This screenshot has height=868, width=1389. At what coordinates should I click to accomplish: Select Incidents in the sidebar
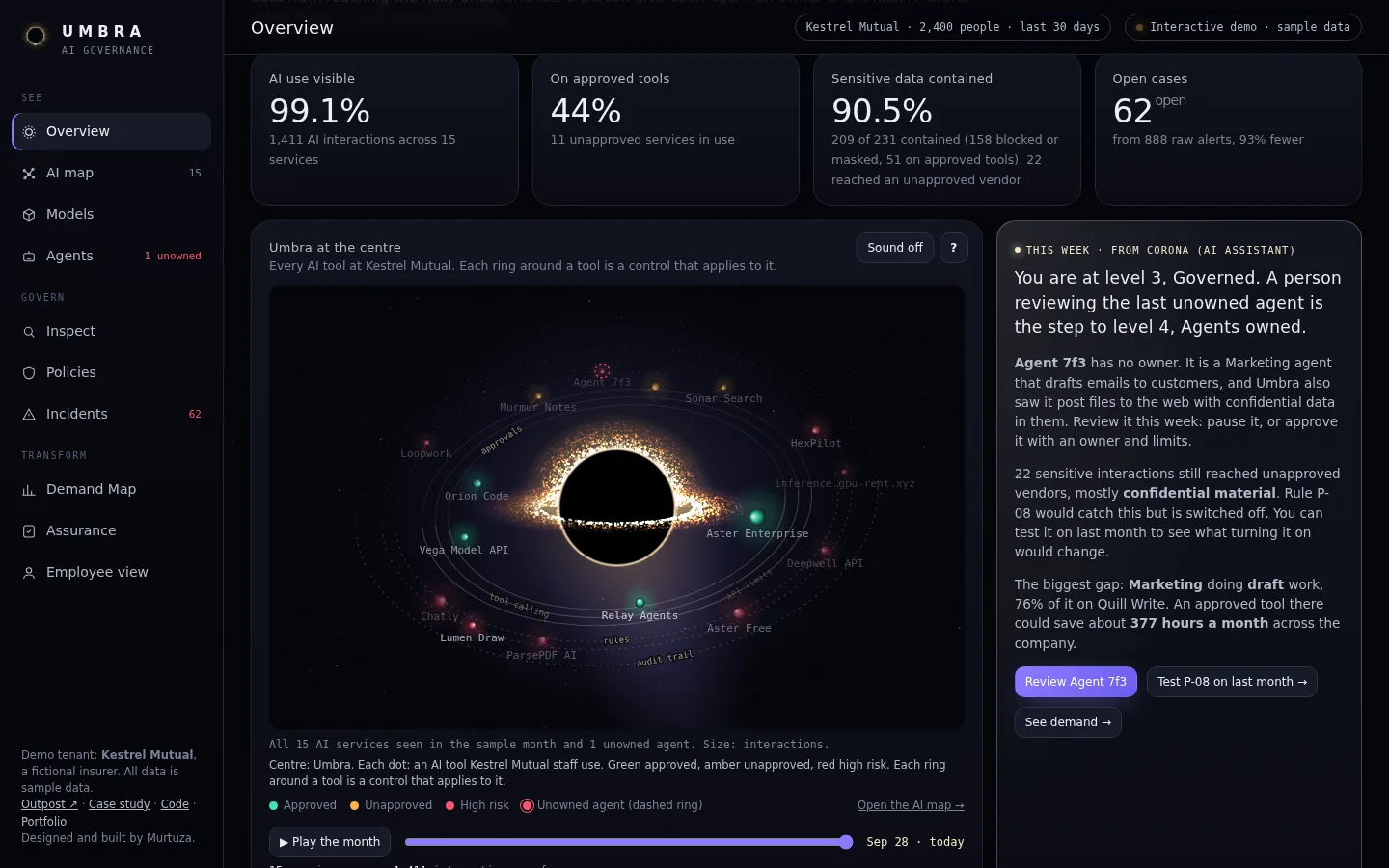[111, 414]
